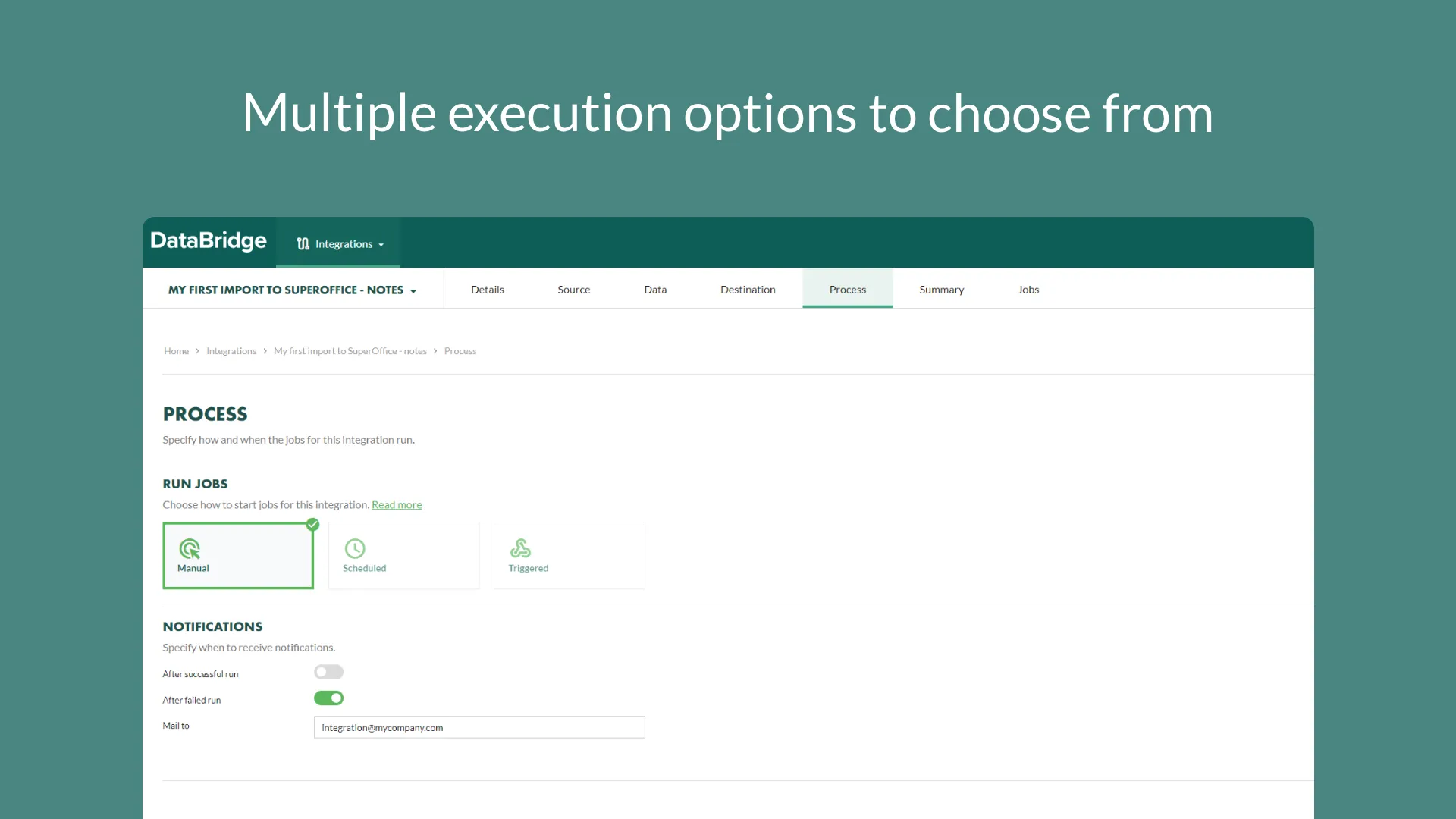Click the green checkmark on Manual card

(312, 525)
